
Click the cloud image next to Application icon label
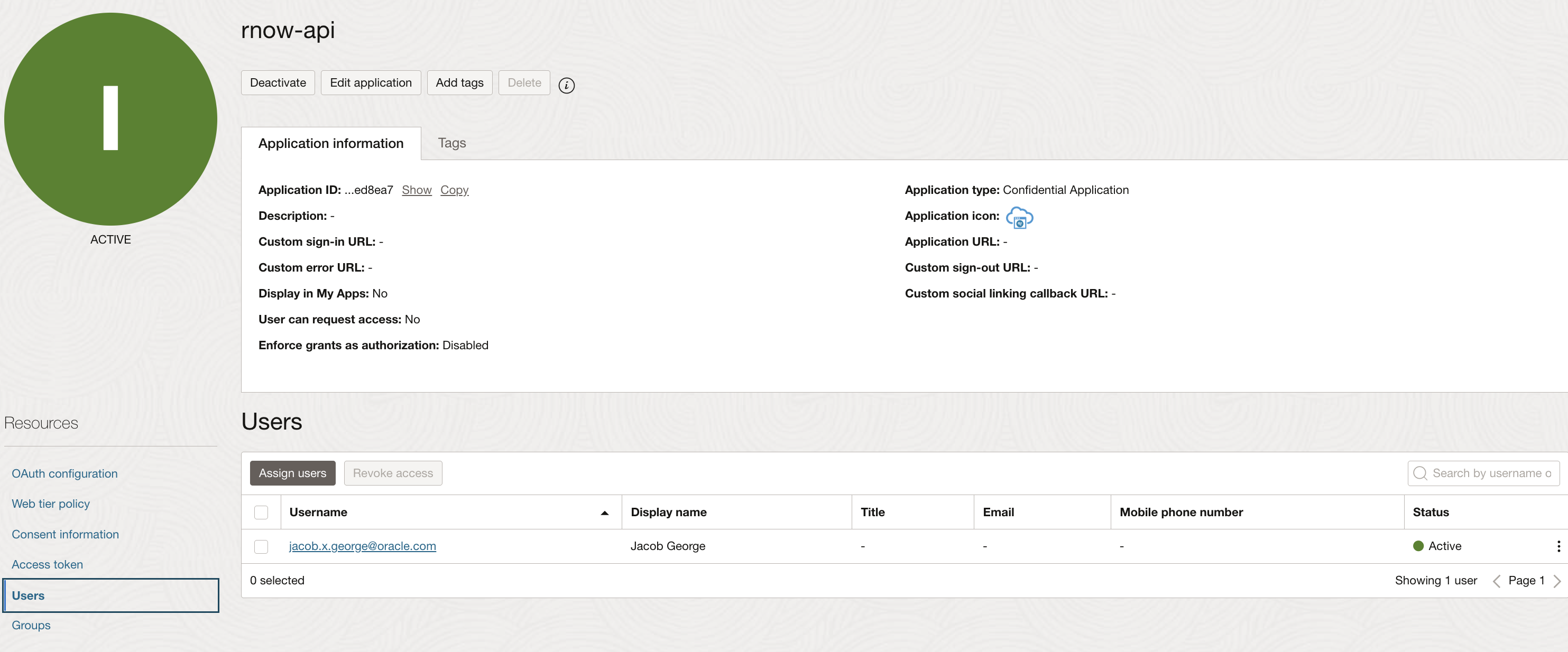pyautogui.click(x=1020, y=218)
